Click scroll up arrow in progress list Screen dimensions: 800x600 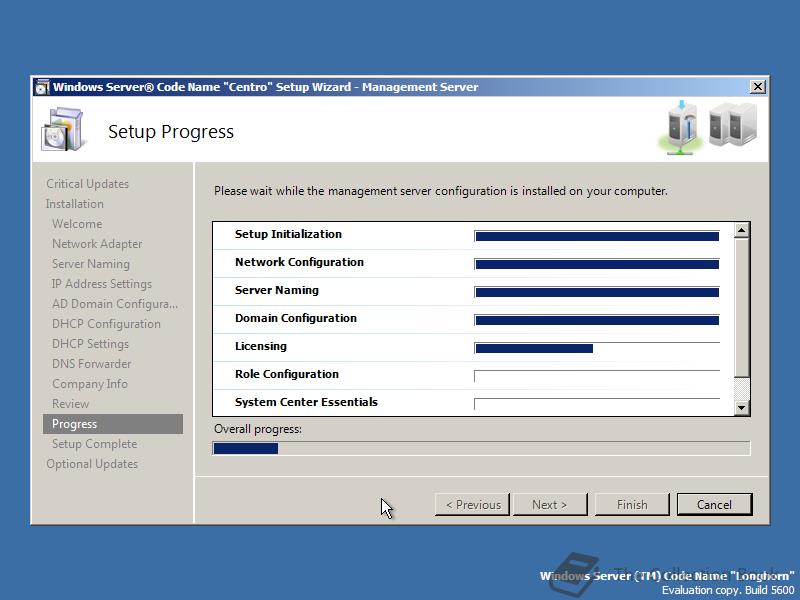[x=741, y=231]
